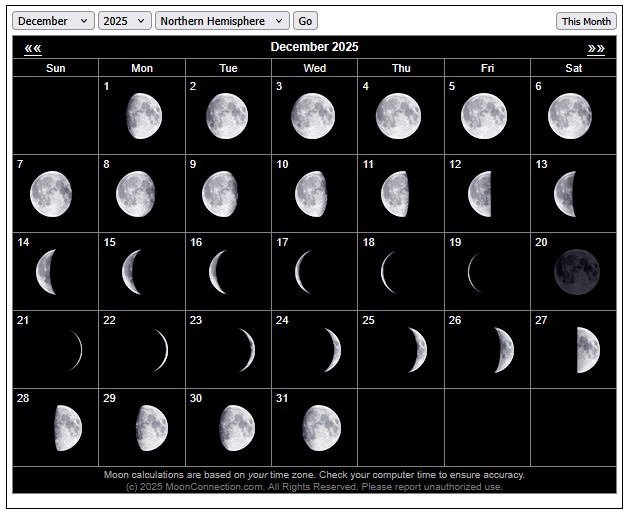
Task: Click the December 2025 calendar title
Action: [x=314, y=47]
